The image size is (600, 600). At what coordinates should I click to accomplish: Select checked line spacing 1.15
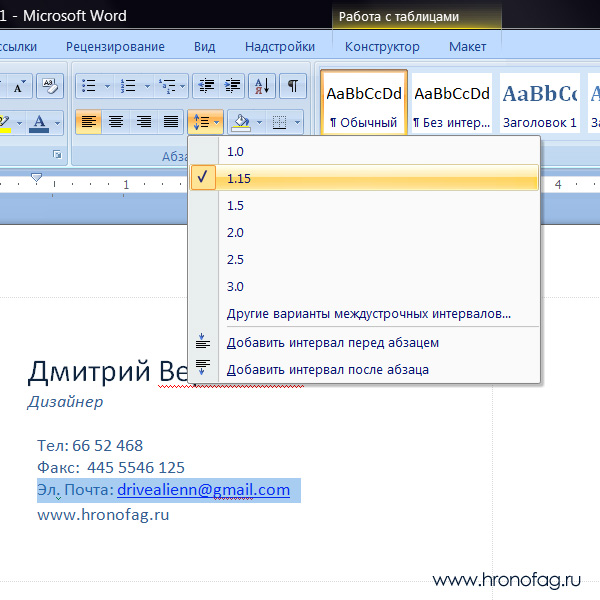point(364,178)
